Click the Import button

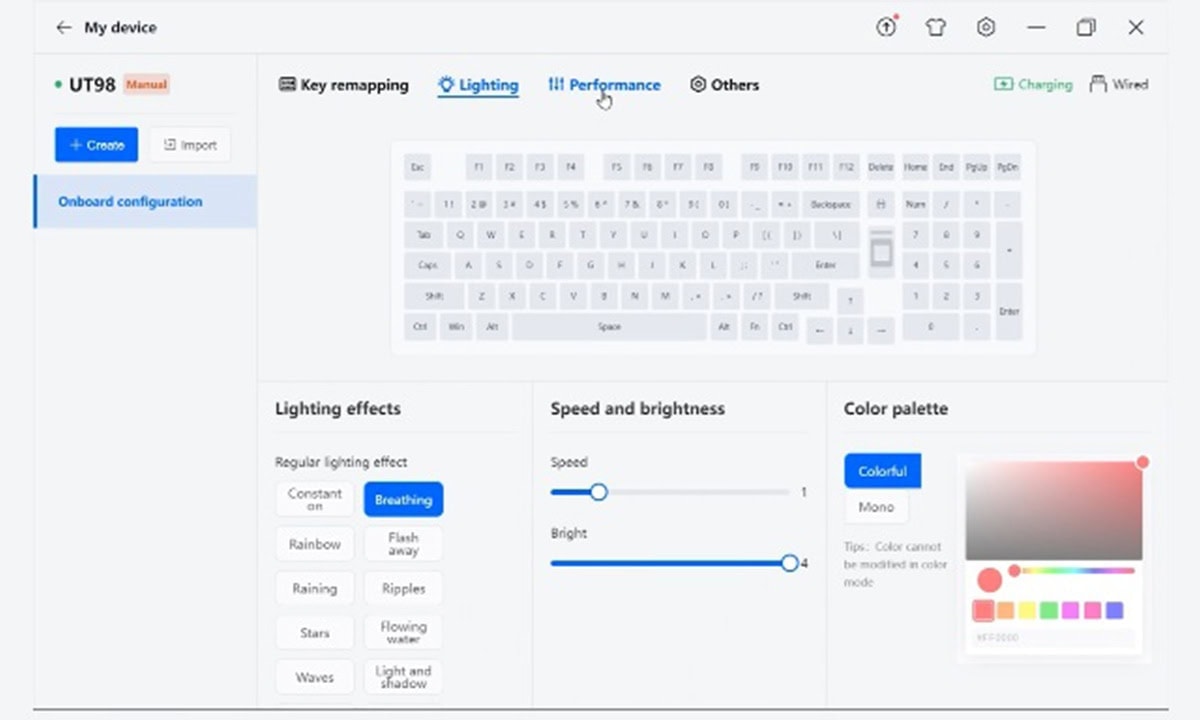point(189,144)
